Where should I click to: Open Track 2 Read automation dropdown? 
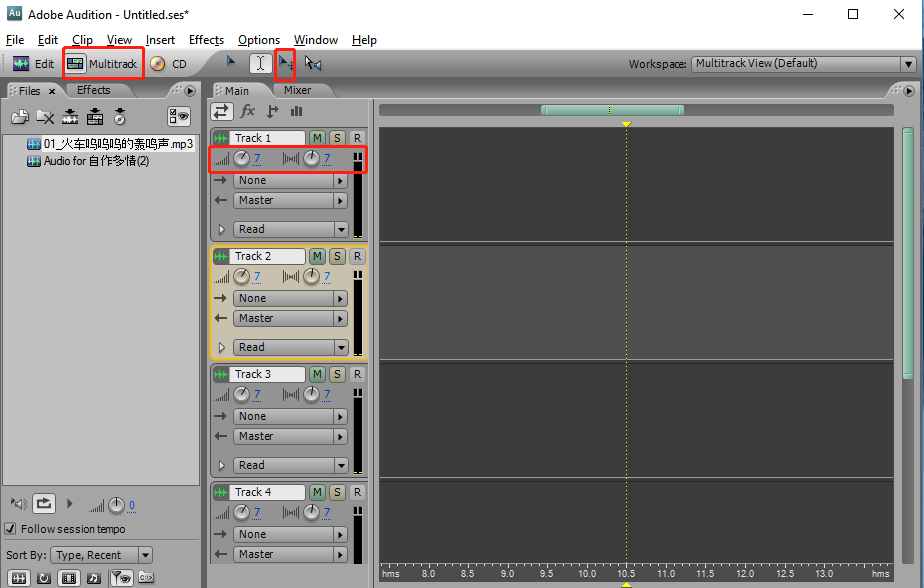(291, 347)
